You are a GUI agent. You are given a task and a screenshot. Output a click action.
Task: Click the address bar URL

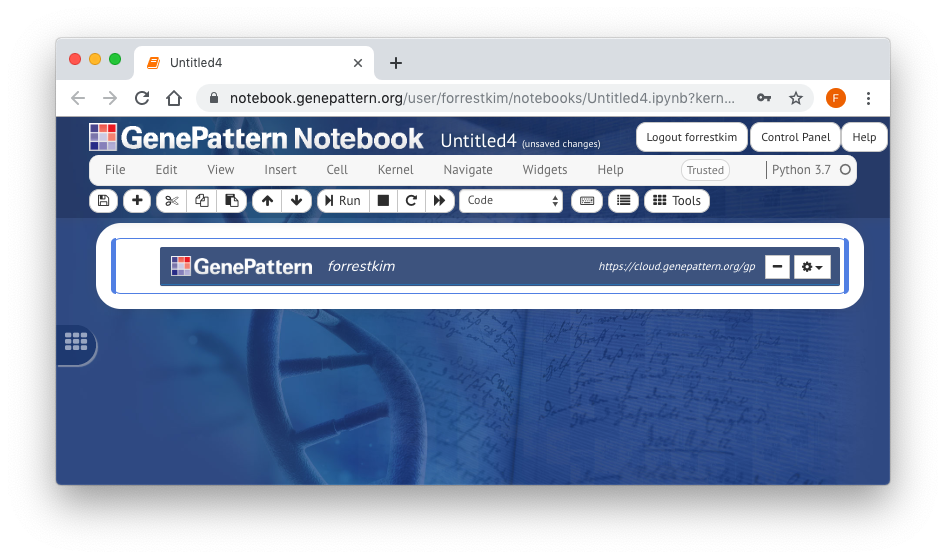tap(482, 98)
